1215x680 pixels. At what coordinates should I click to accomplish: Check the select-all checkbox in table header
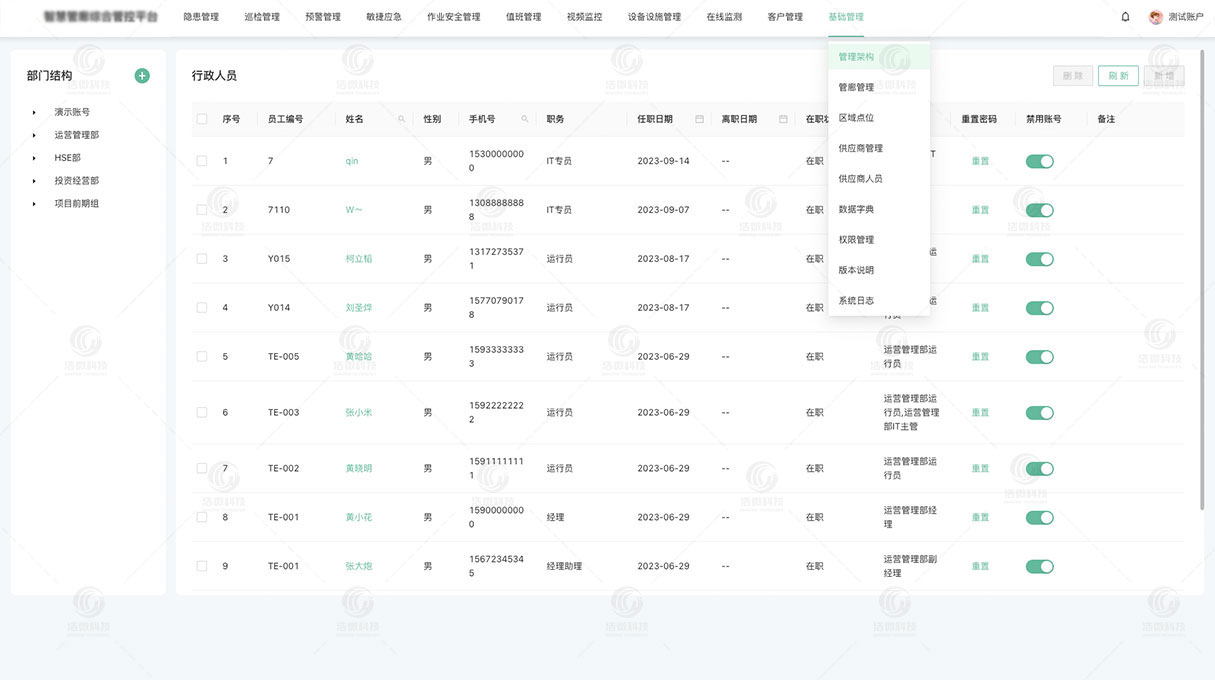pos(201,118)
